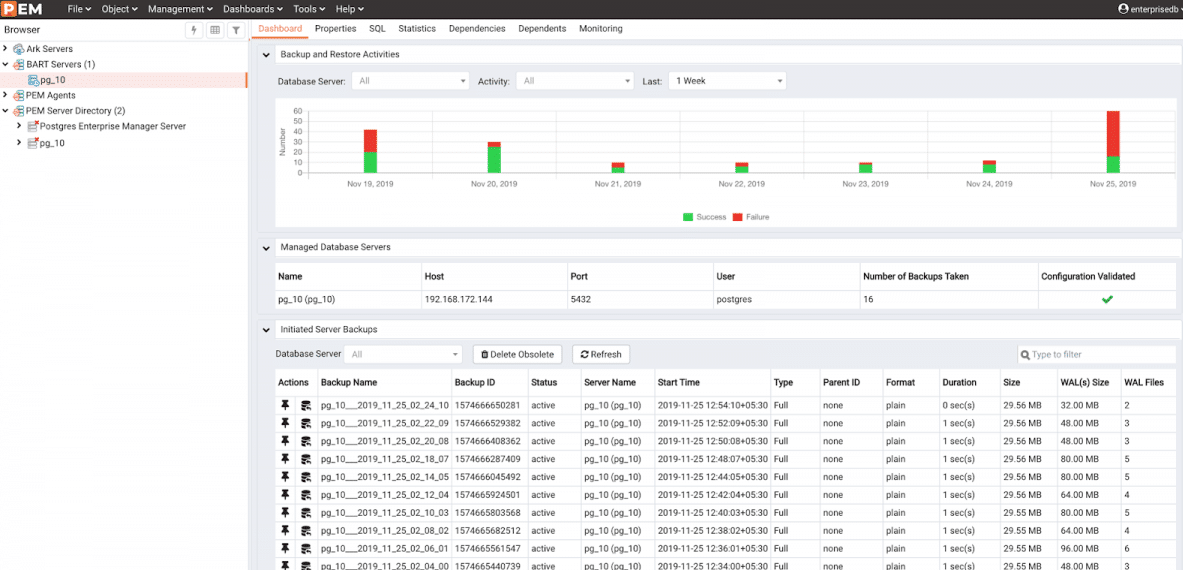
Task: Pin backup pg_10___2019_11_25_02_18_07
Action: 285,459
